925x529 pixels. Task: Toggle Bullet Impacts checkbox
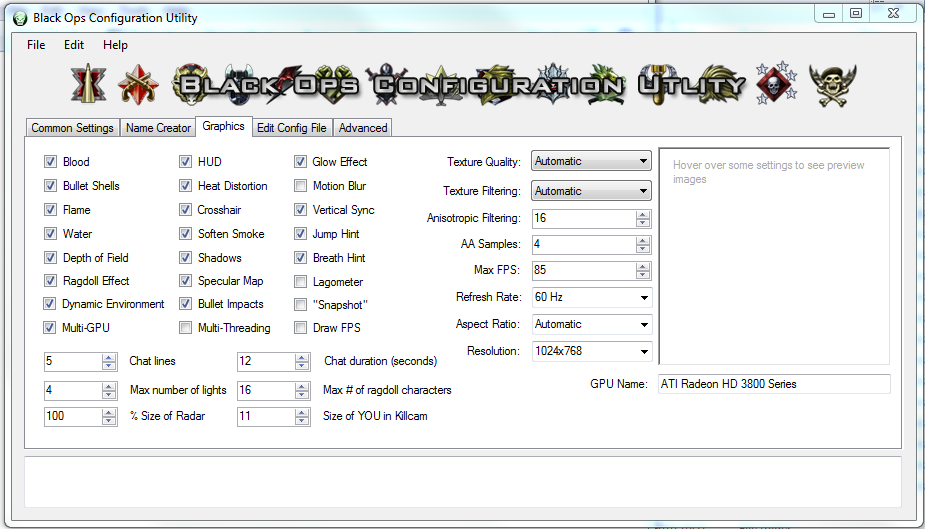[x=185, y=304]
